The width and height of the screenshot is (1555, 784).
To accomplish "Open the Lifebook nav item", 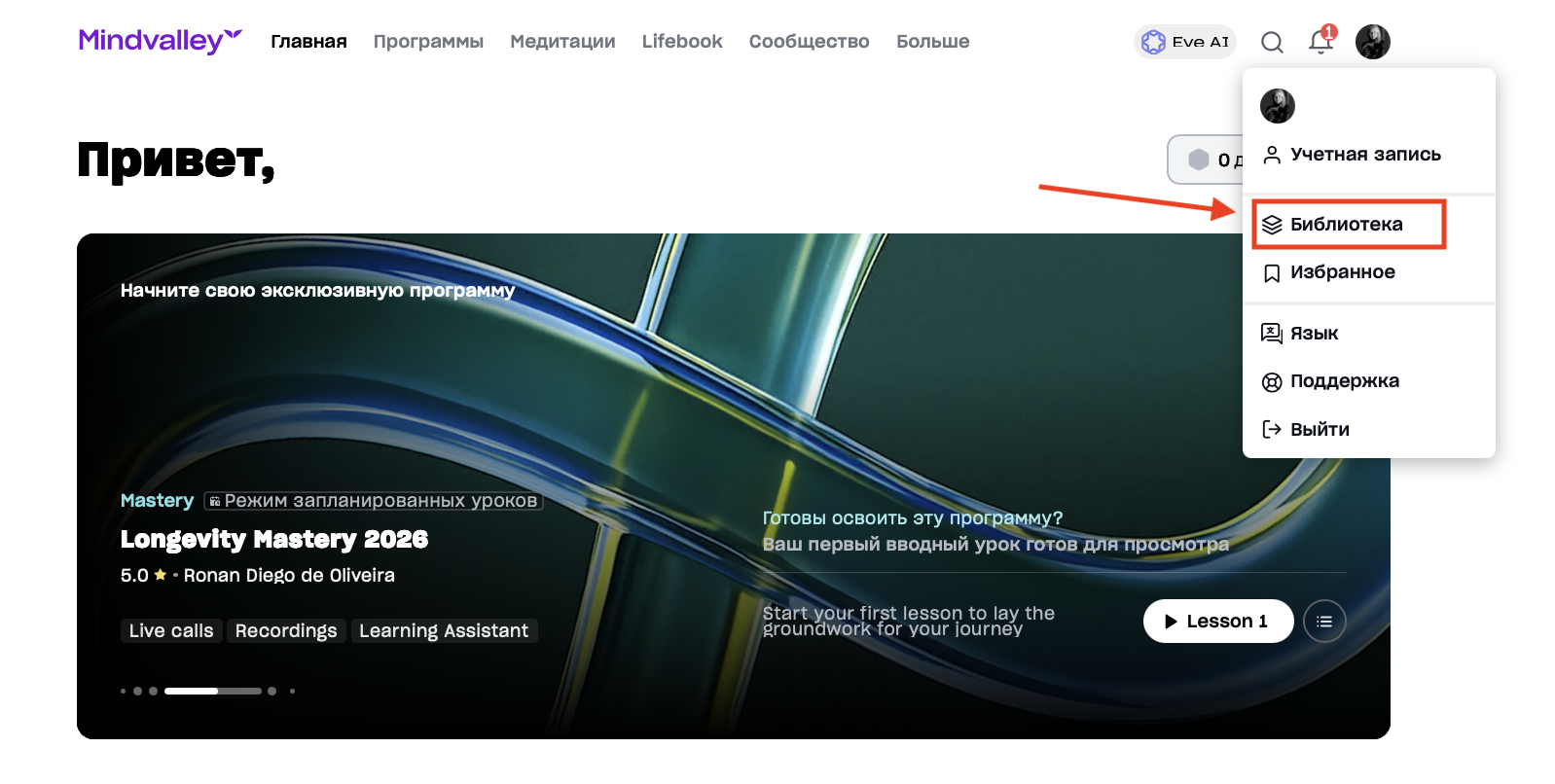I will coord(682,42).
